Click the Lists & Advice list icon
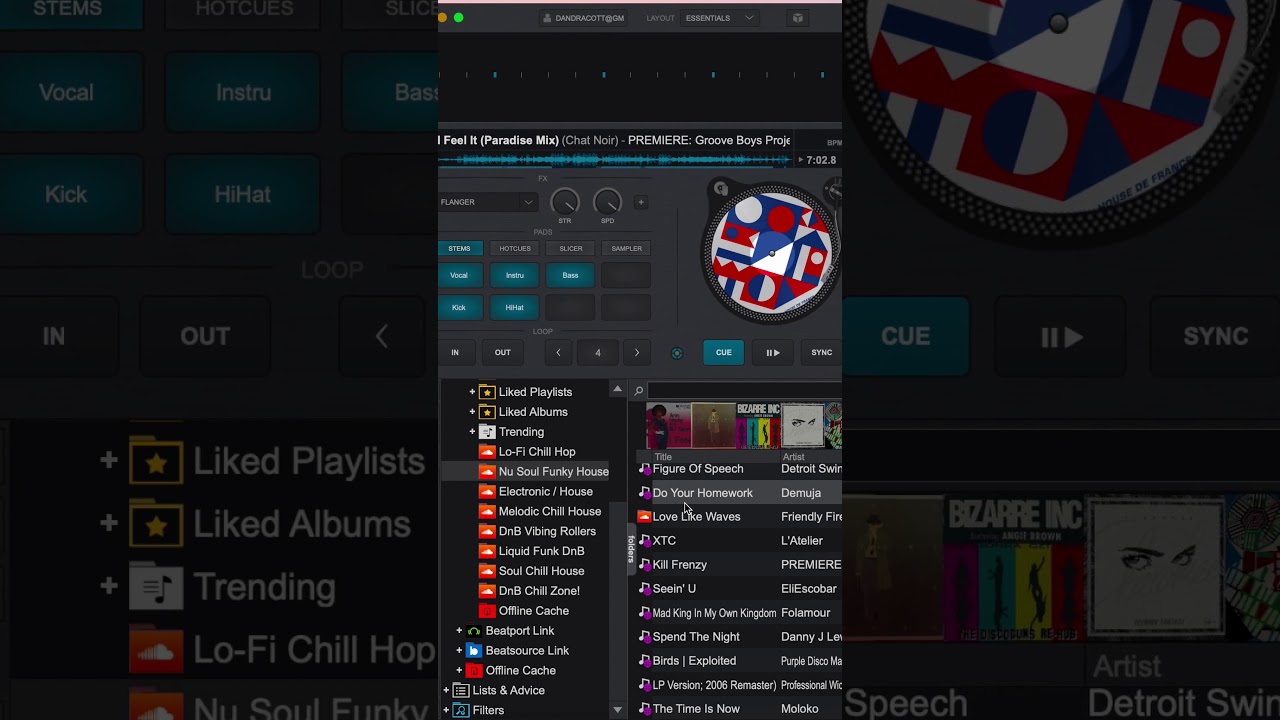 [461, 691]
